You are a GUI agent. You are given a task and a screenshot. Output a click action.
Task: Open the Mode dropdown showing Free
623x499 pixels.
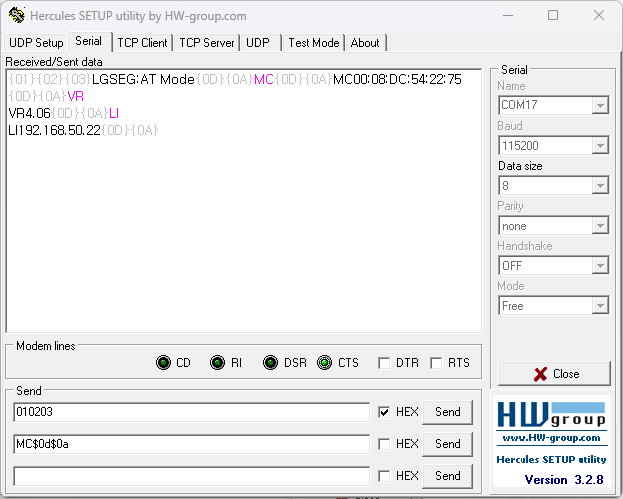point(600,306)
